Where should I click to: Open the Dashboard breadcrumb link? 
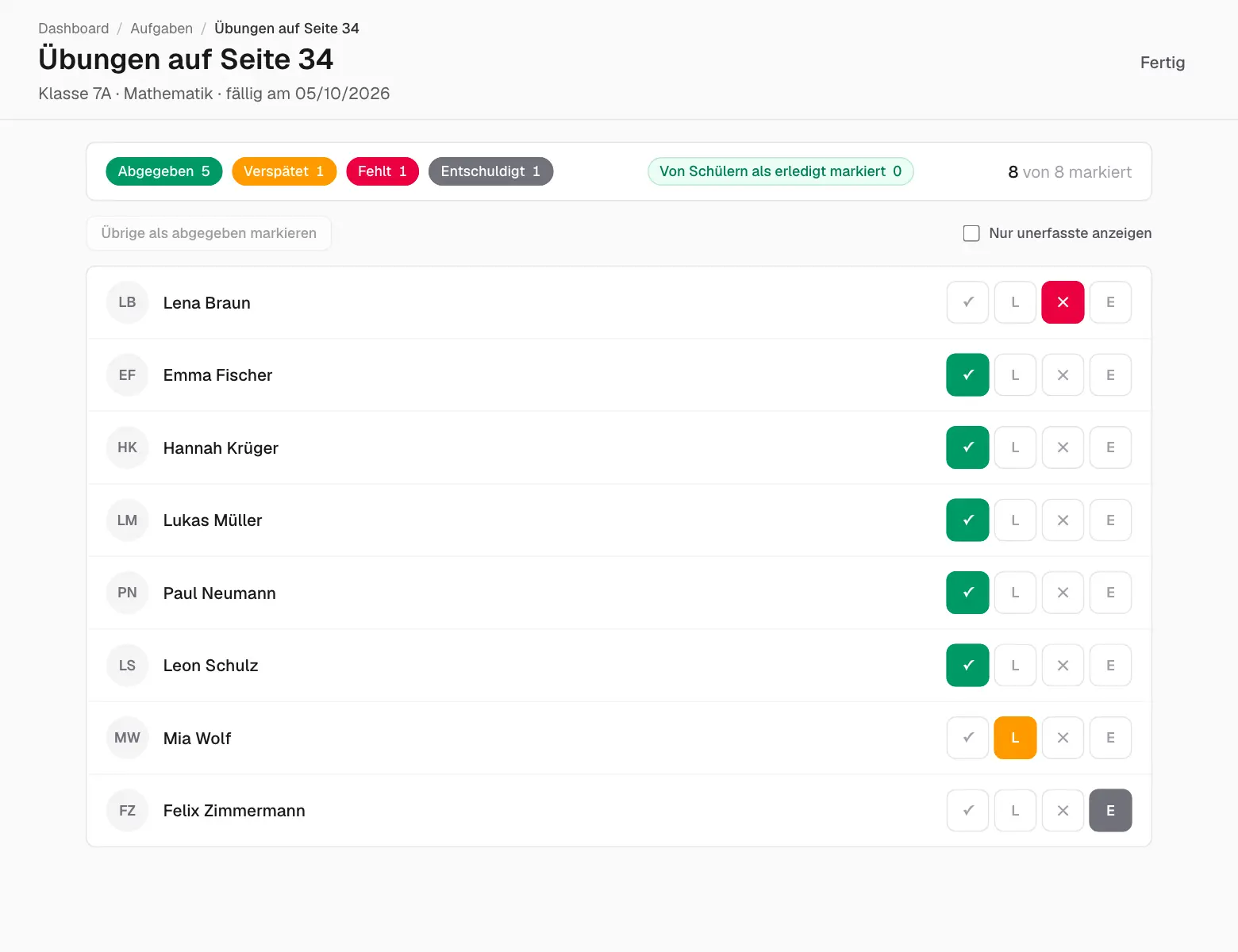(74, 29)
